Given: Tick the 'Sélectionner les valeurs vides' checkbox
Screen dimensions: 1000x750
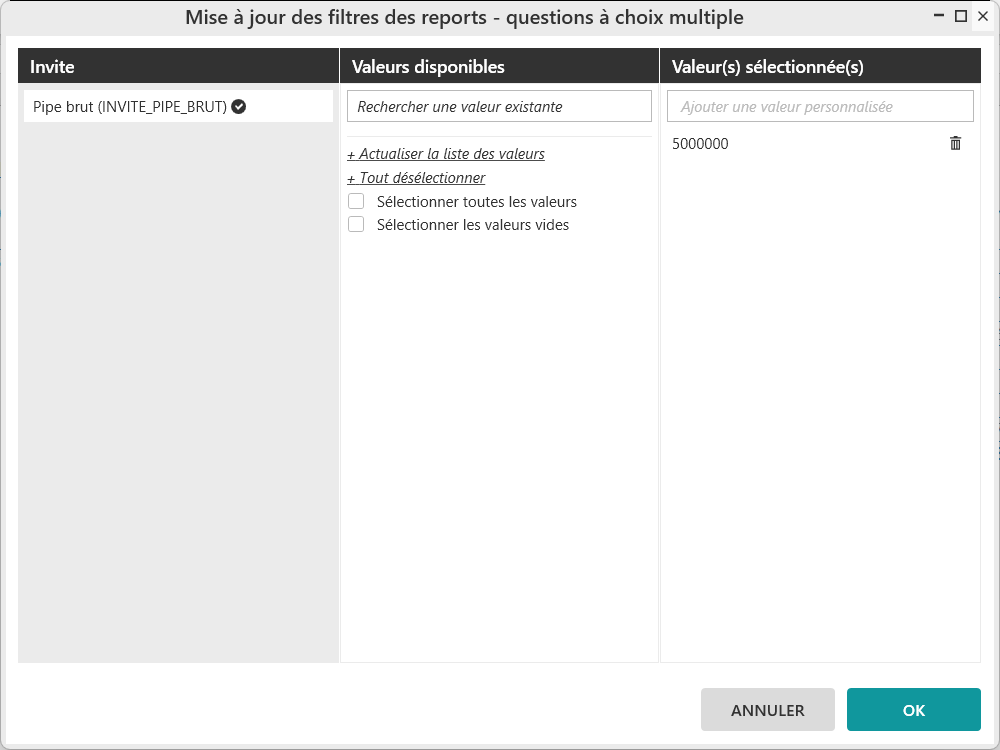Looking at the screenshot, I should click(x=356, y=225).
